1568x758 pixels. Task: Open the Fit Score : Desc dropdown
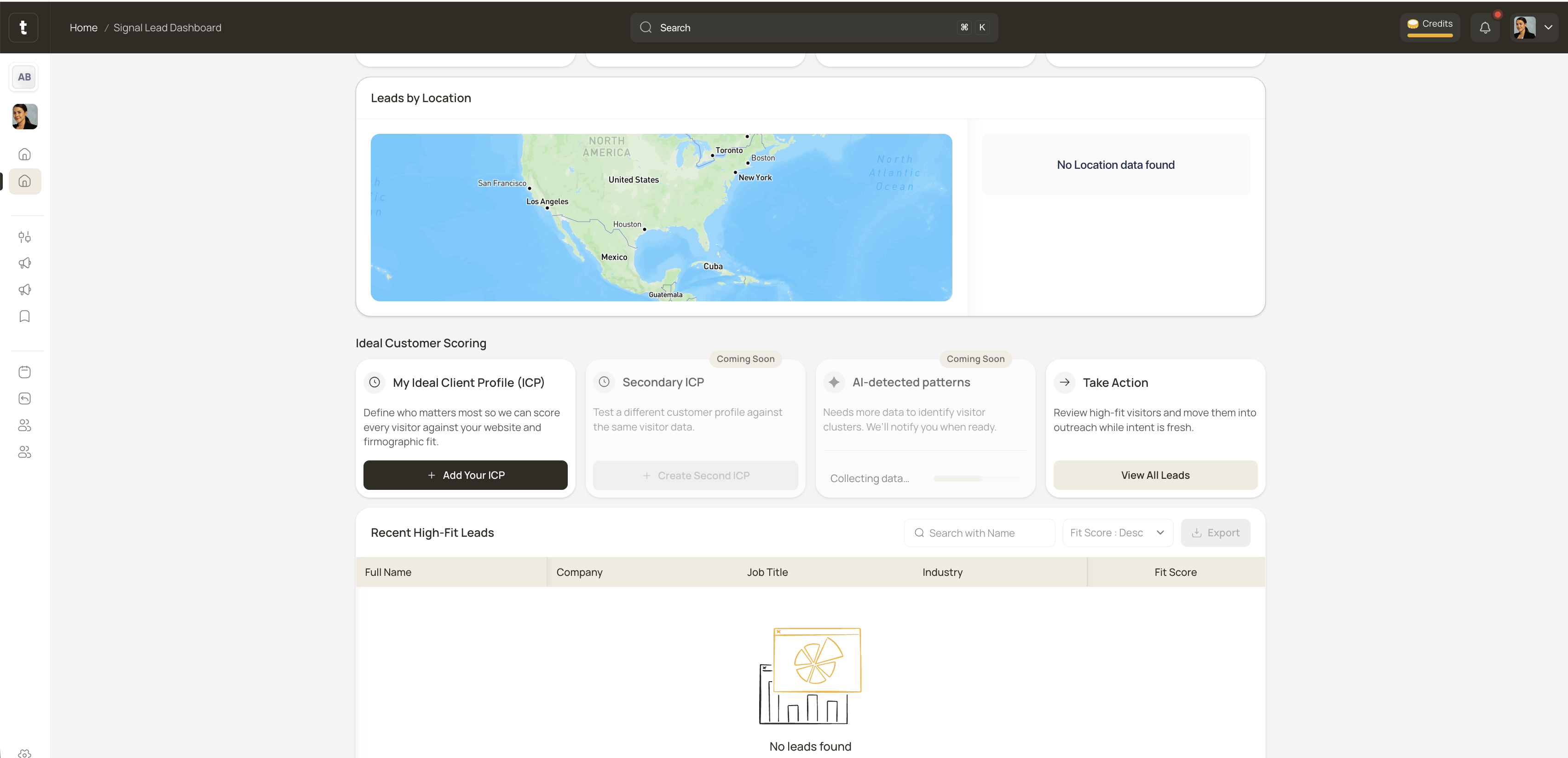click(x=1118, y=533)
